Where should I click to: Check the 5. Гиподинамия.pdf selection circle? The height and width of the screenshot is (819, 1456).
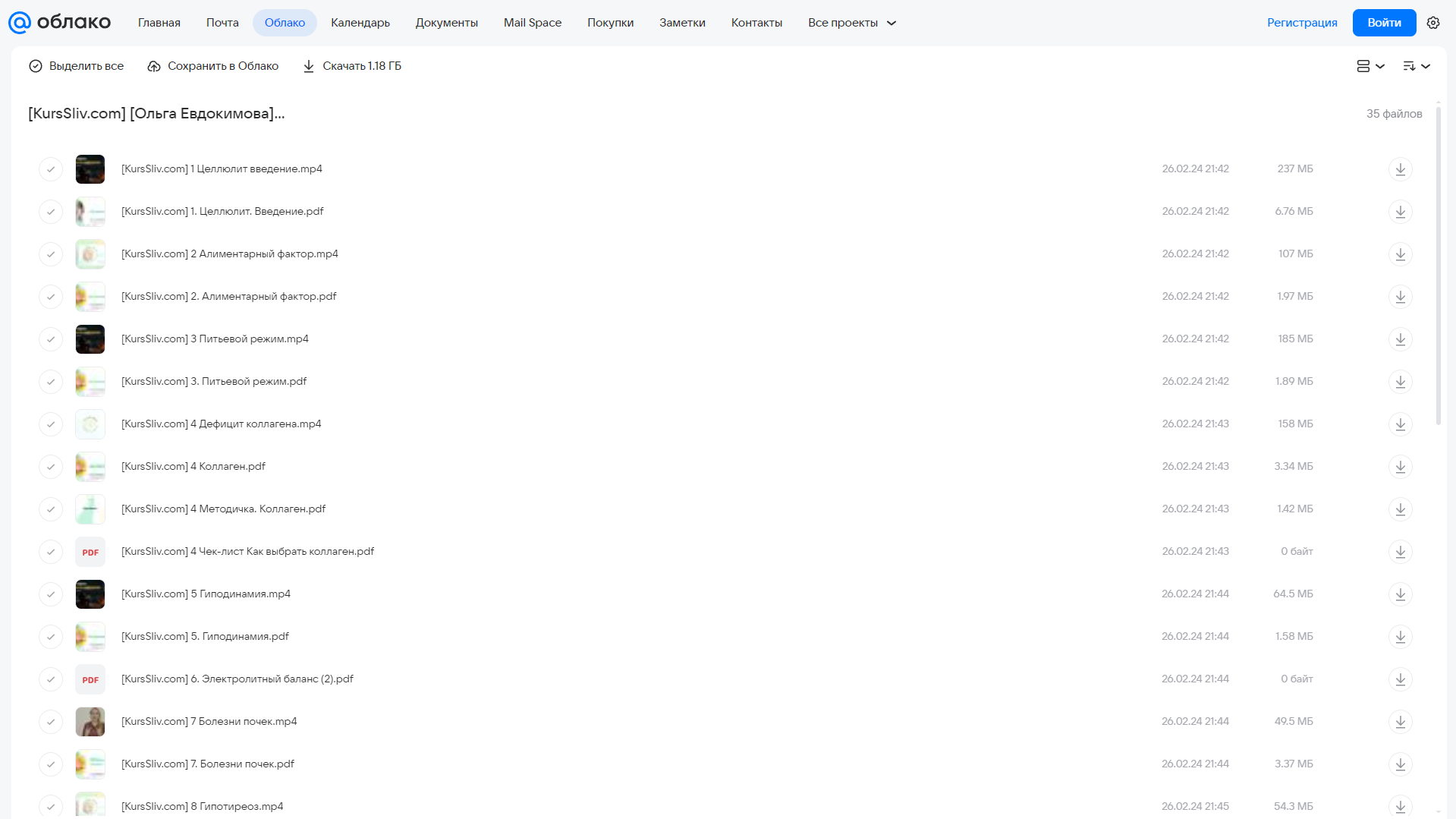click(x=51, y=637)
